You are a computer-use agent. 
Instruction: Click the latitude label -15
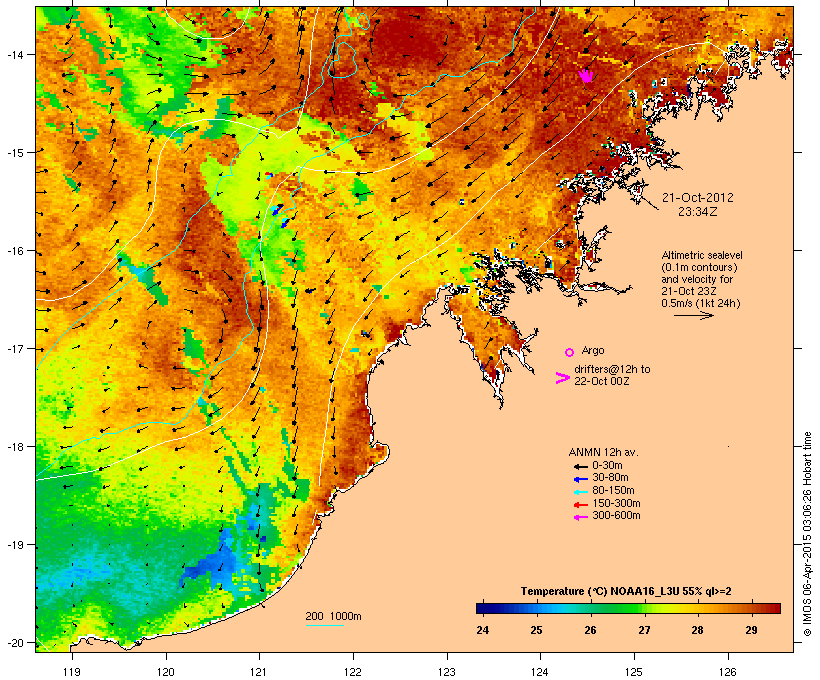(x=14, y=153)
